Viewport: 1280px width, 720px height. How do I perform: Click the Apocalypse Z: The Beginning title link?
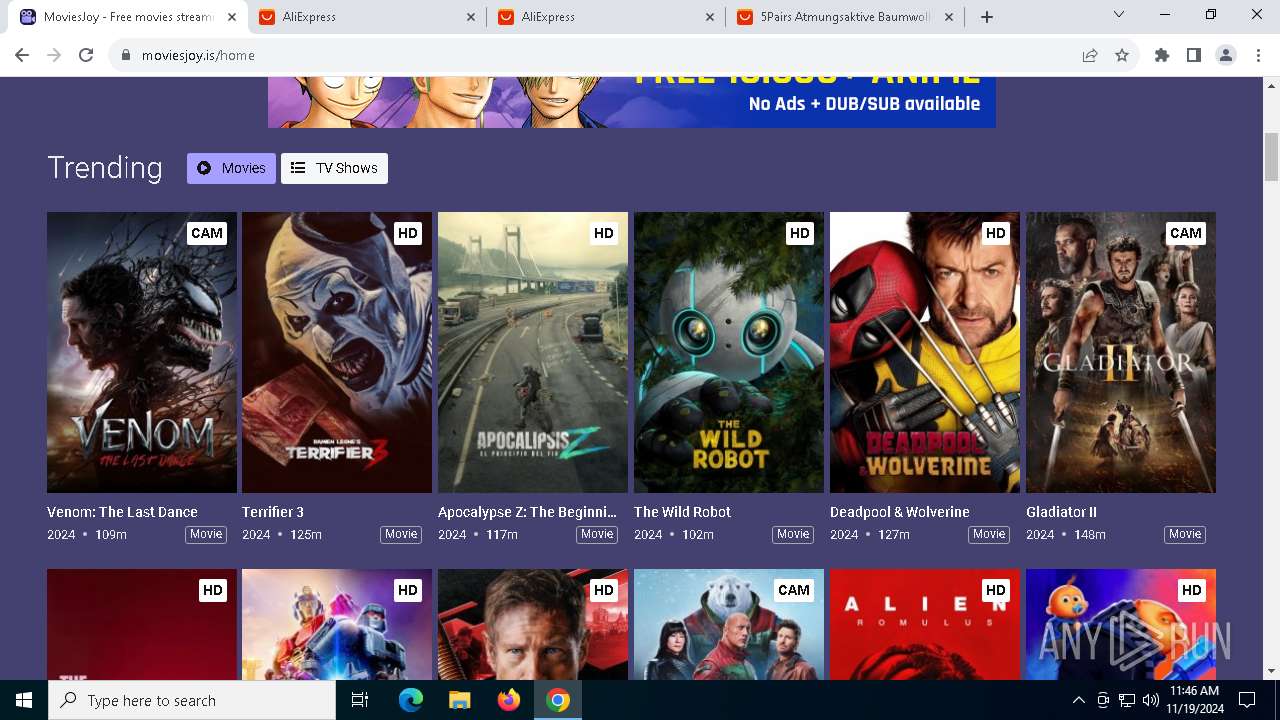(x=527, y=512)
